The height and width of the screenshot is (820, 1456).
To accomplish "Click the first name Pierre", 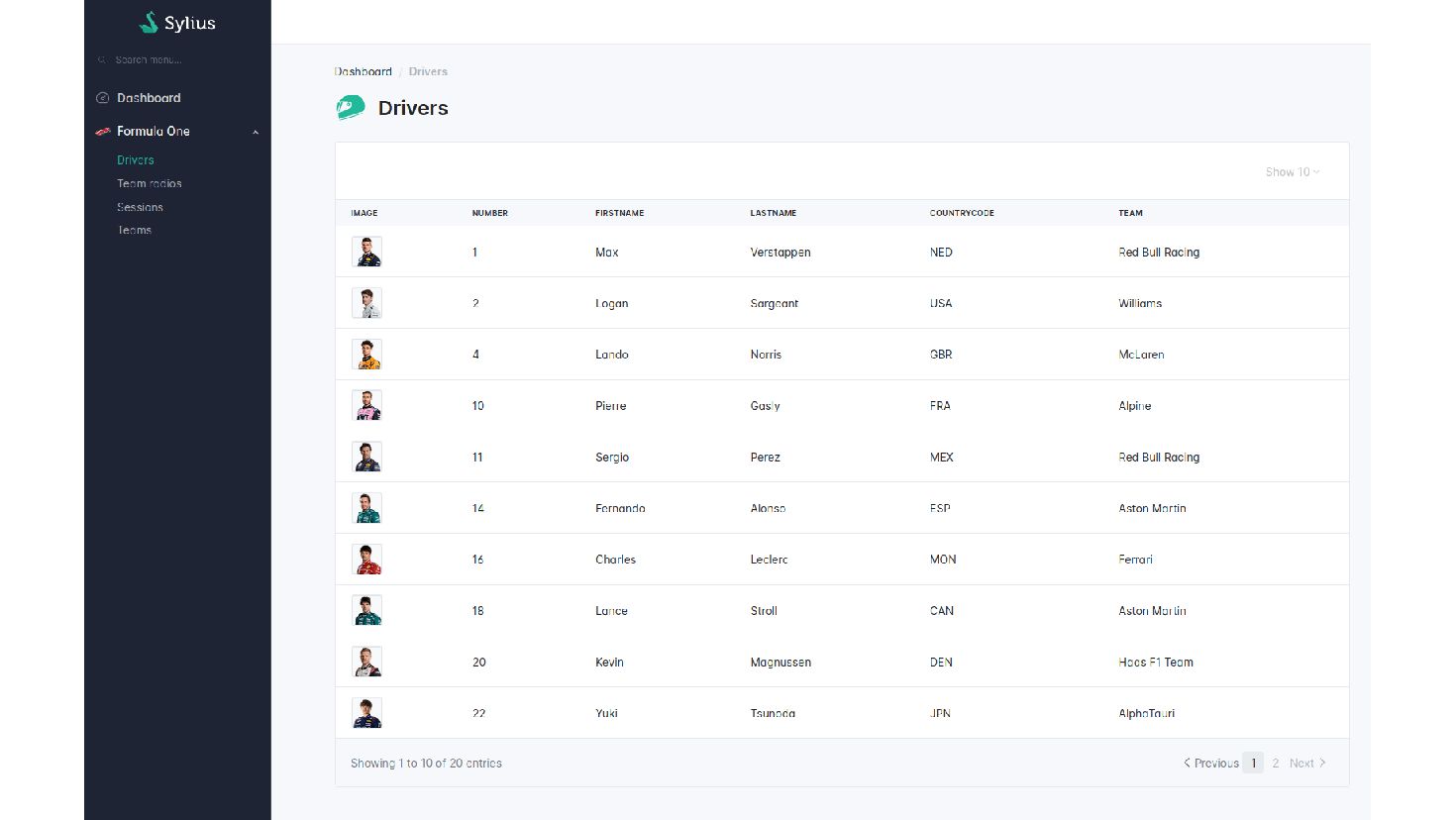I will click(x=611, y=406).
